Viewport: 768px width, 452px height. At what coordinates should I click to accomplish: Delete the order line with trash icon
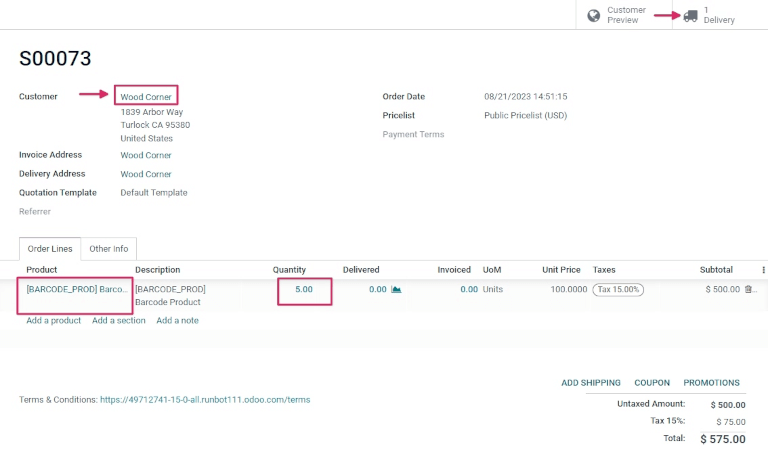749,290
